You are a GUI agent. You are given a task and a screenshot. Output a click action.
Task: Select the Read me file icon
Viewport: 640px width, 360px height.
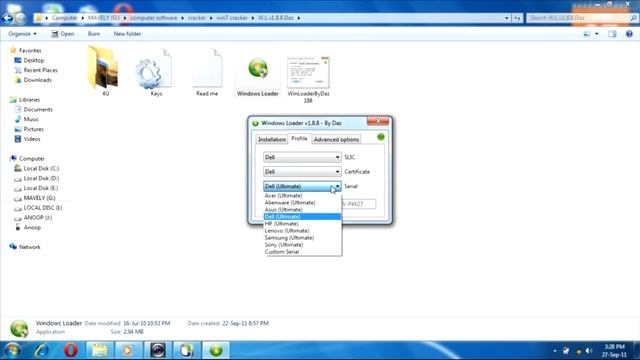[207, 69]
